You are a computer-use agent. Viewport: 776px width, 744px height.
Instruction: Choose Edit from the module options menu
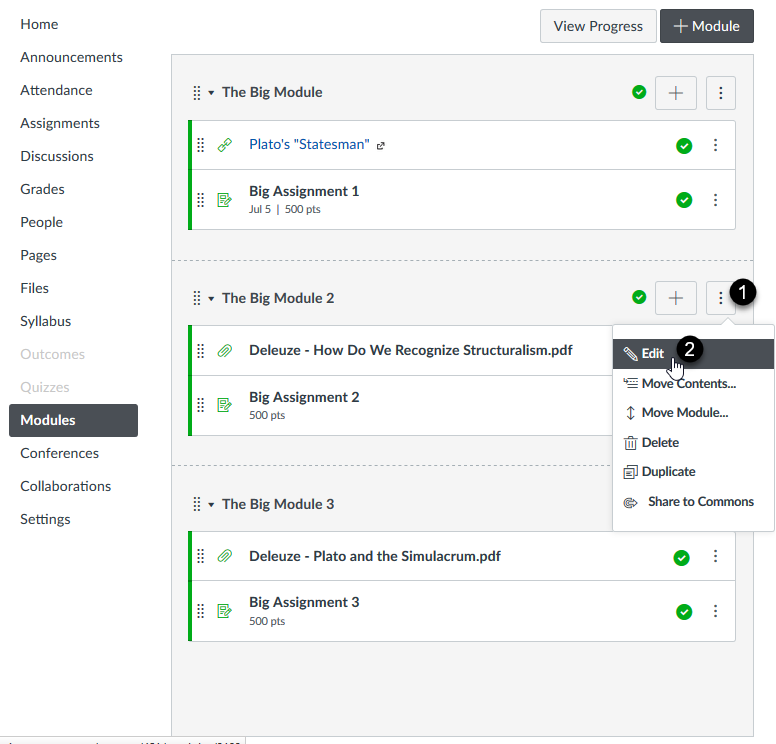point(652,354)
